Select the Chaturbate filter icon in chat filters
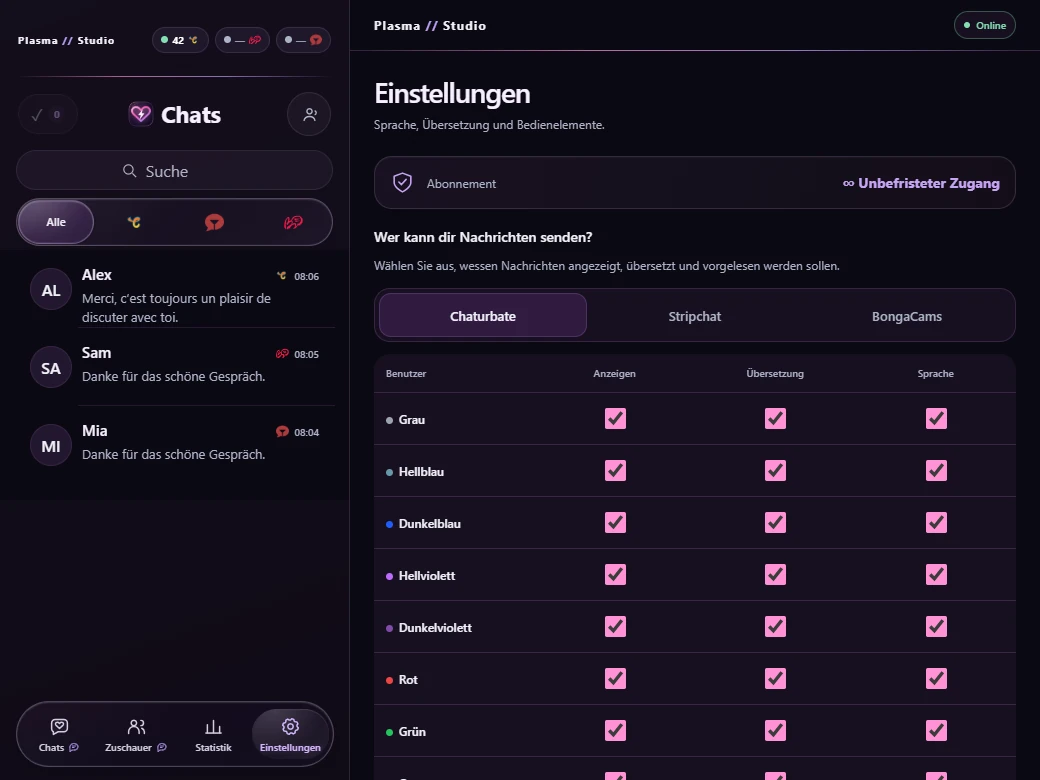Viewport: 1040px width, 780px height. tap(134, 222)
